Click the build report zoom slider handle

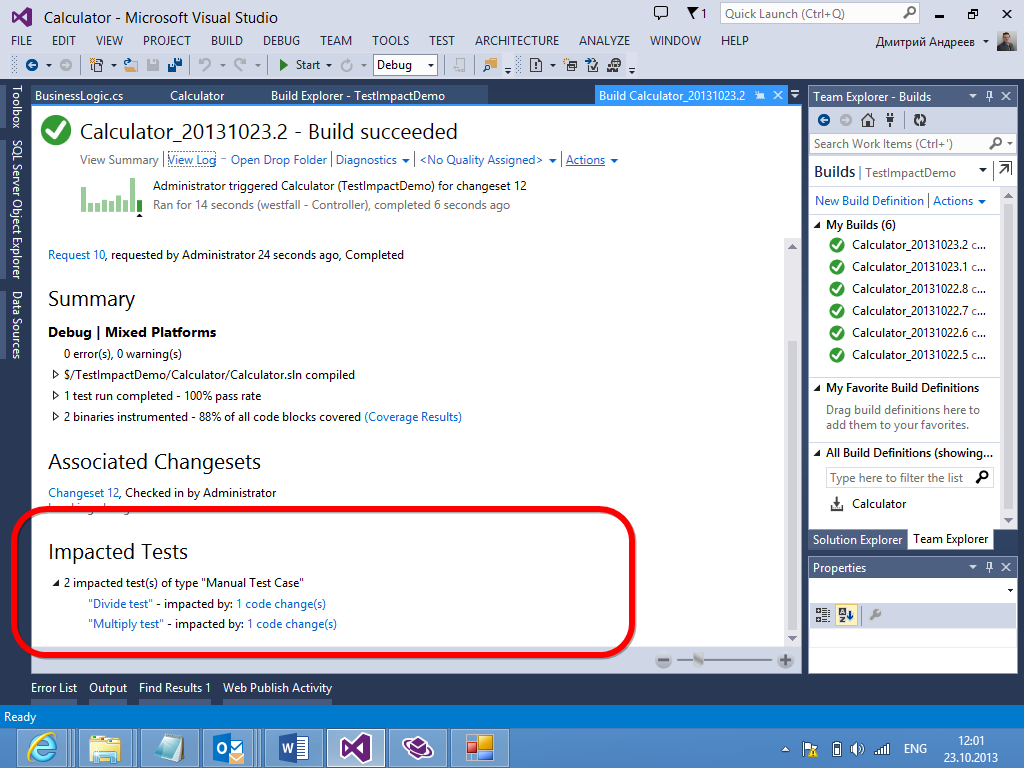(x=698, y=661)
